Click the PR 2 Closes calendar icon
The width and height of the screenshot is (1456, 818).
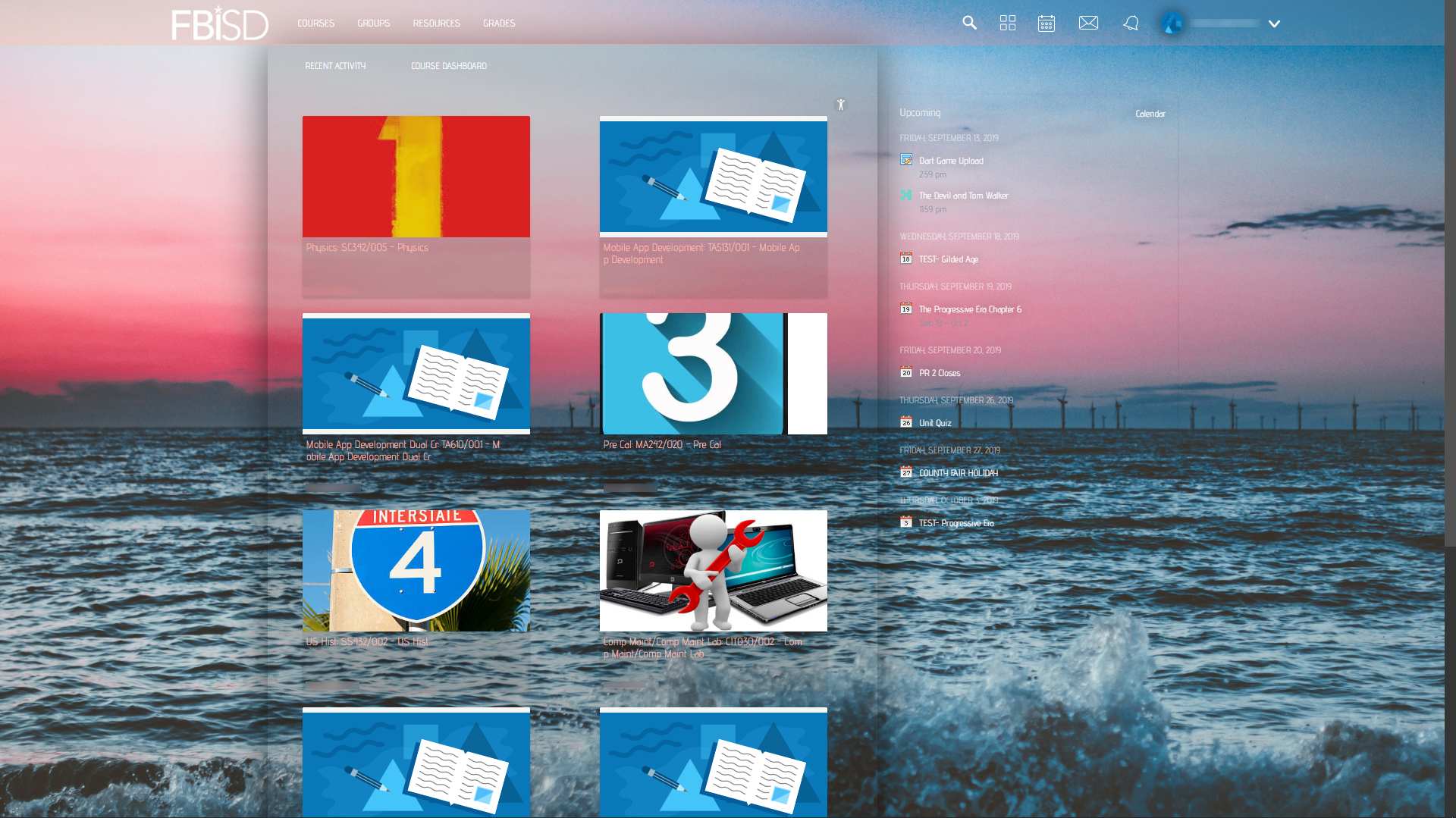pos(906,372)
